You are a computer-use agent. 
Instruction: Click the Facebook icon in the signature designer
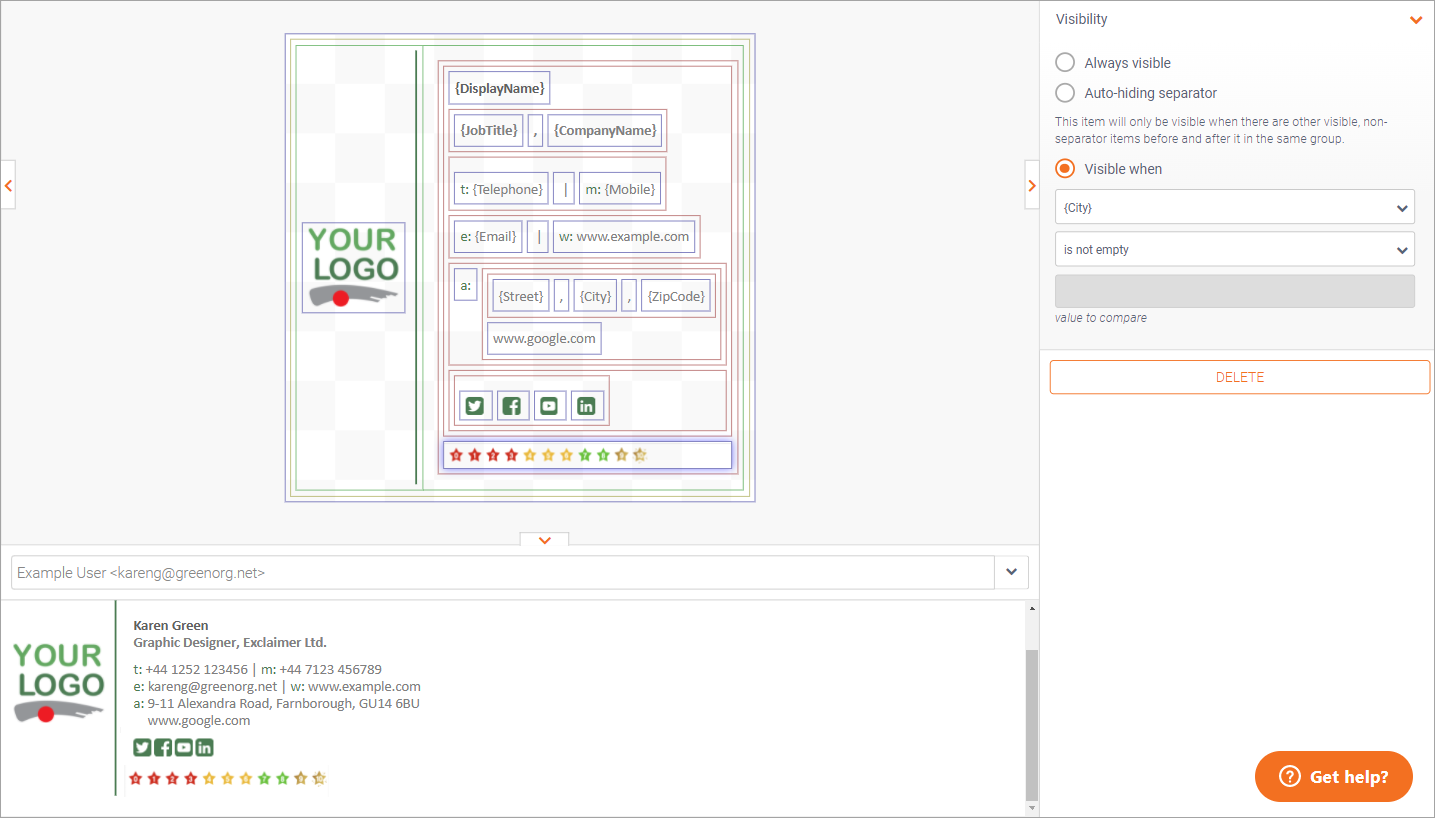pos(512,406)
